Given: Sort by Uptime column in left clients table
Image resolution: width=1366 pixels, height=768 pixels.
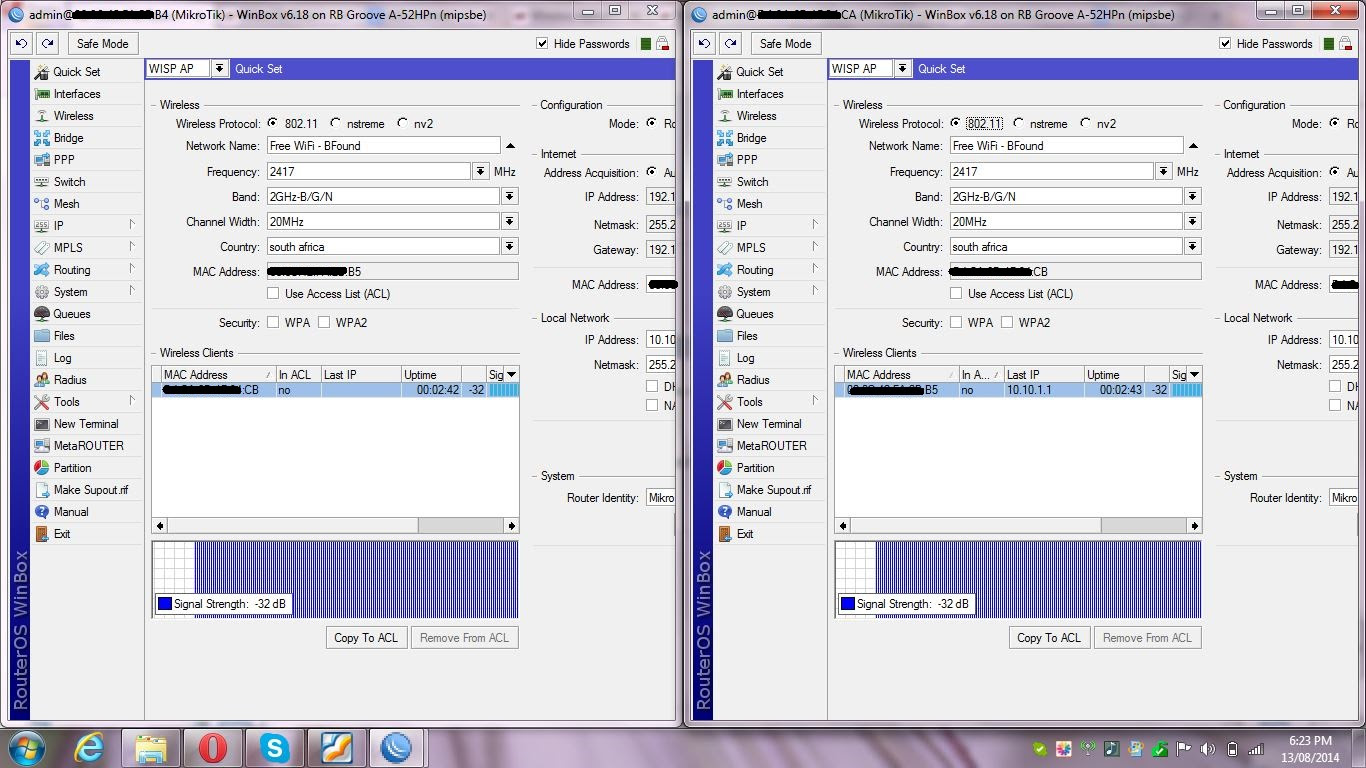Looking at the screenshot, I should click(432, 375).
